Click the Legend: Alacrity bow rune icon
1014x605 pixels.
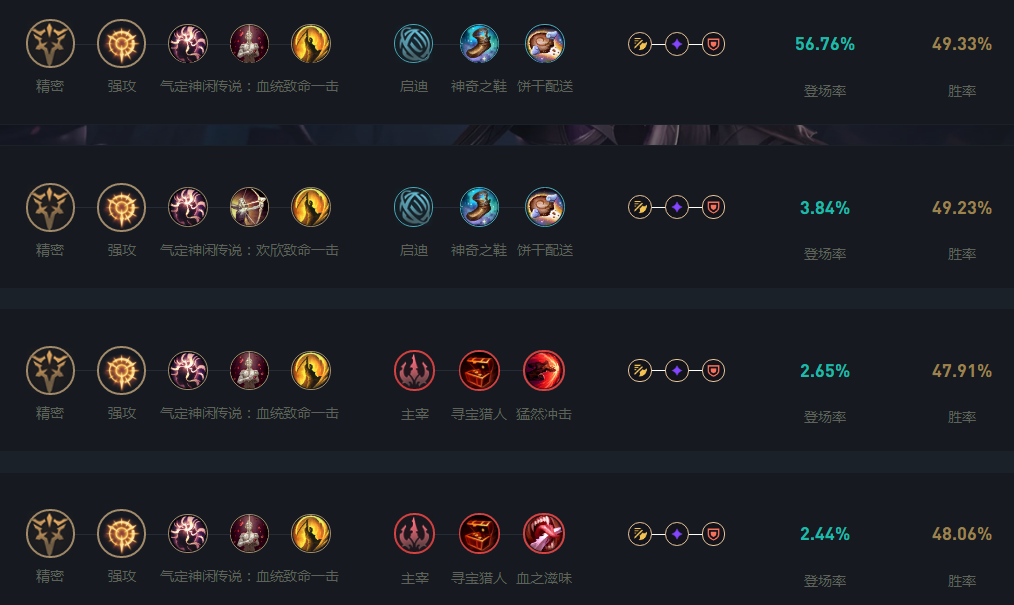249,207
